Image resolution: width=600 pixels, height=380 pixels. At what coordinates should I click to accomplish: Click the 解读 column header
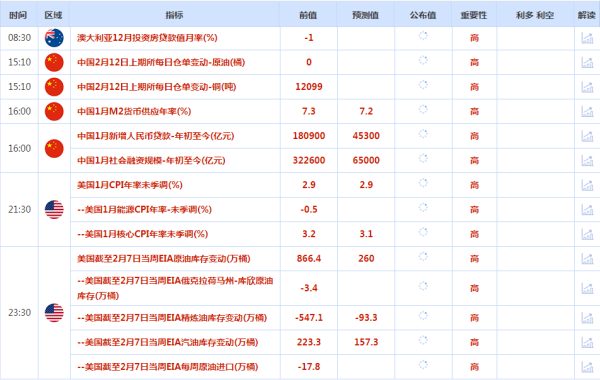coord(587,15)
